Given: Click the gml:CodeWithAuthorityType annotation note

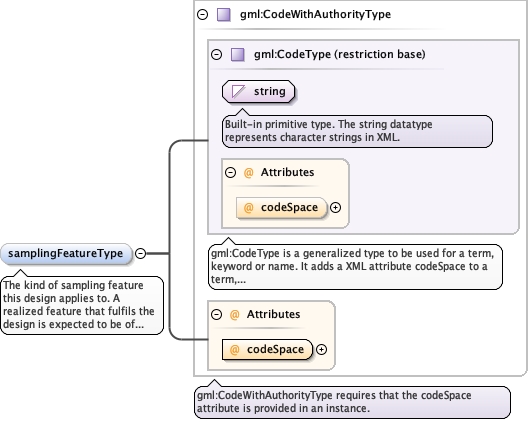Looking at the screenshot, I should pos(352,402).
